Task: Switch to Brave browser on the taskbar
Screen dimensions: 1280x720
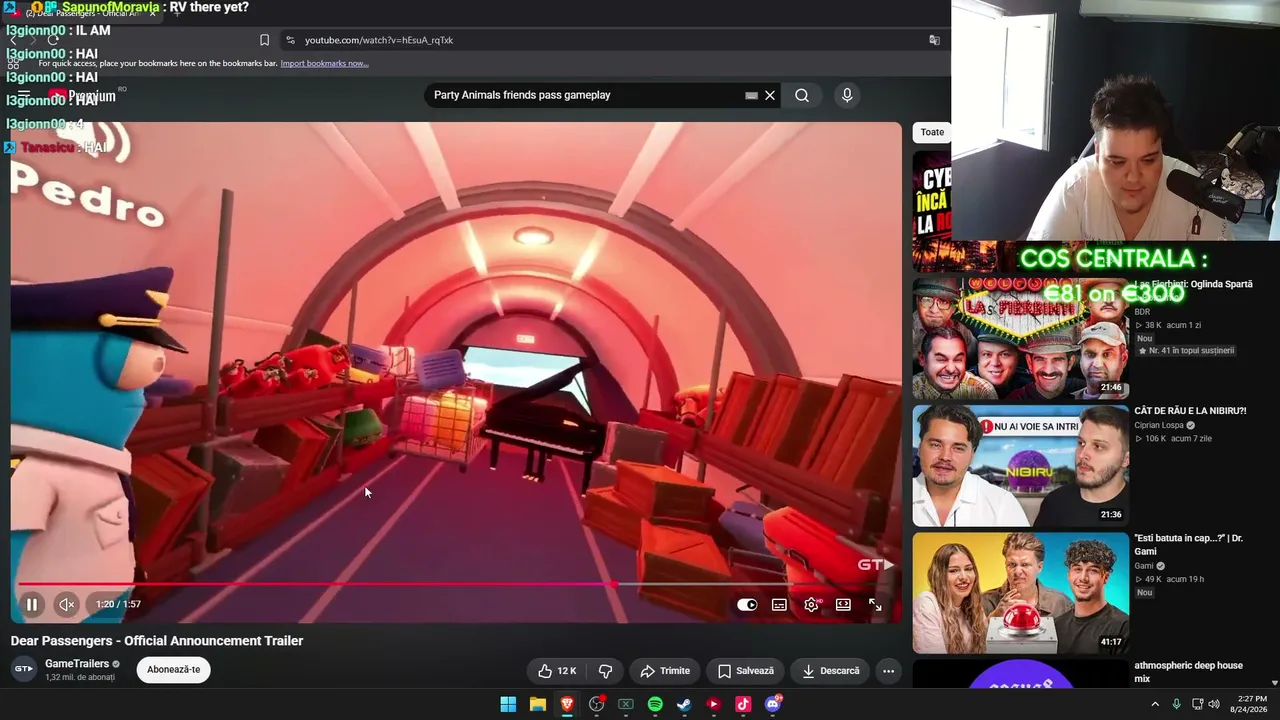Action: pos(567,704)
